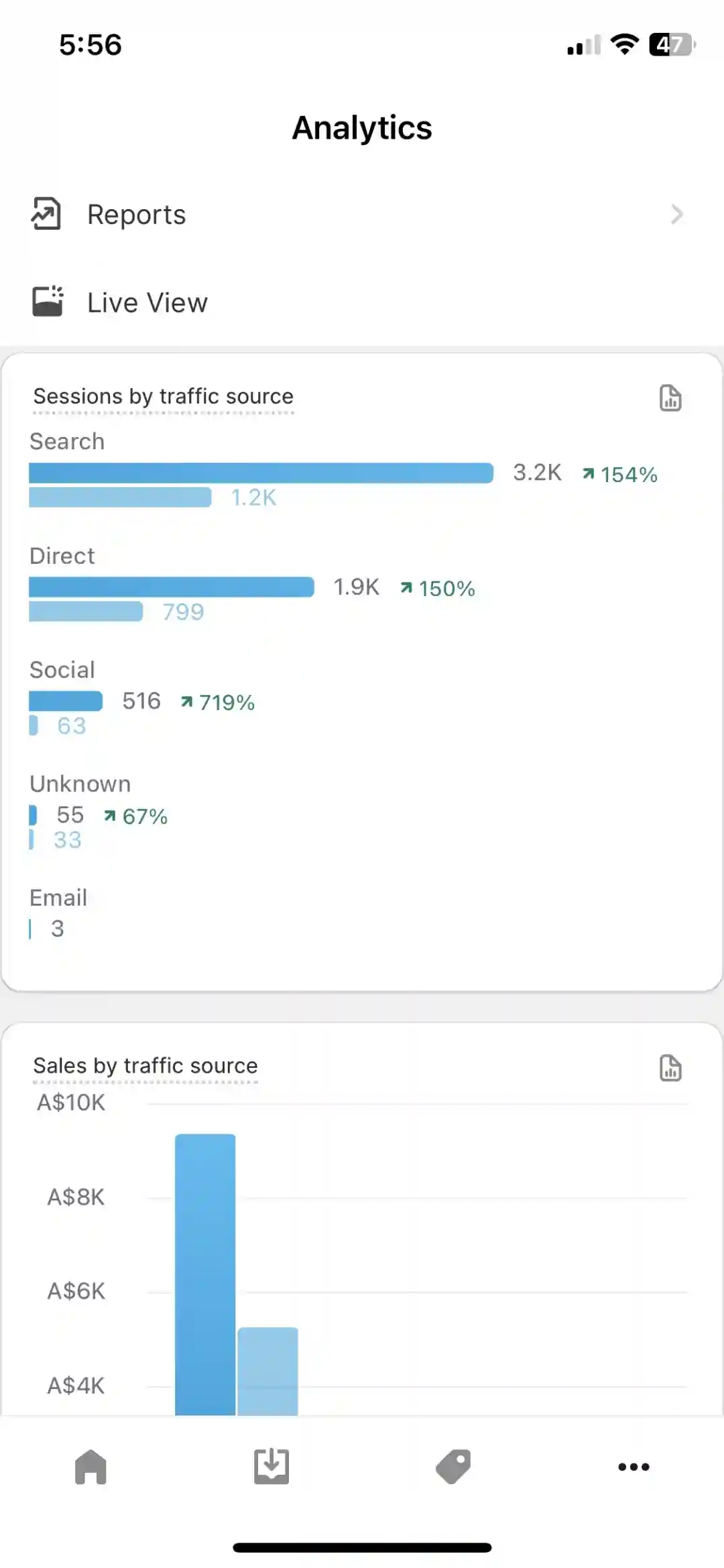This screenshot has width=724, height=1568.
Task: Select the Search sessions 3.2K bar
Action: pos(261,473)
